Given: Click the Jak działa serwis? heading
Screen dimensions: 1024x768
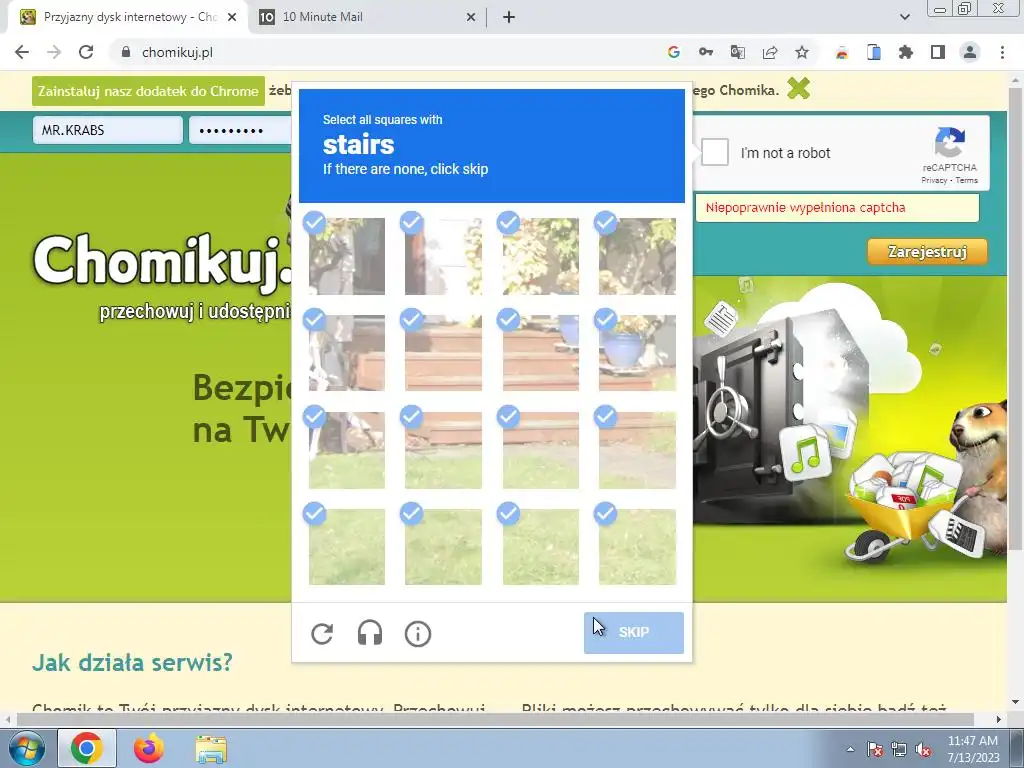Looking at the screenshot, I should 133,662.
